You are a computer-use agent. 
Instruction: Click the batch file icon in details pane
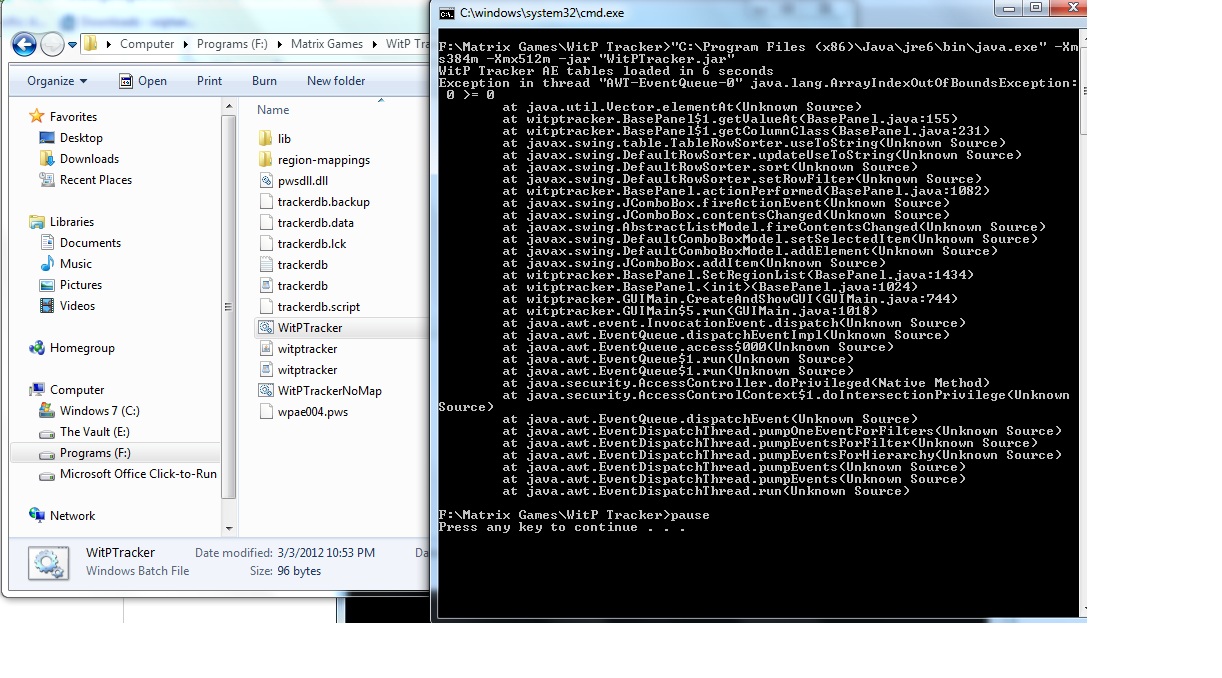47,562
